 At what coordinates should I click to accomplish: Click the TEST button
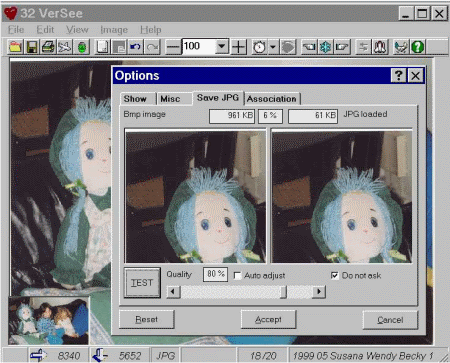[142, 283]
